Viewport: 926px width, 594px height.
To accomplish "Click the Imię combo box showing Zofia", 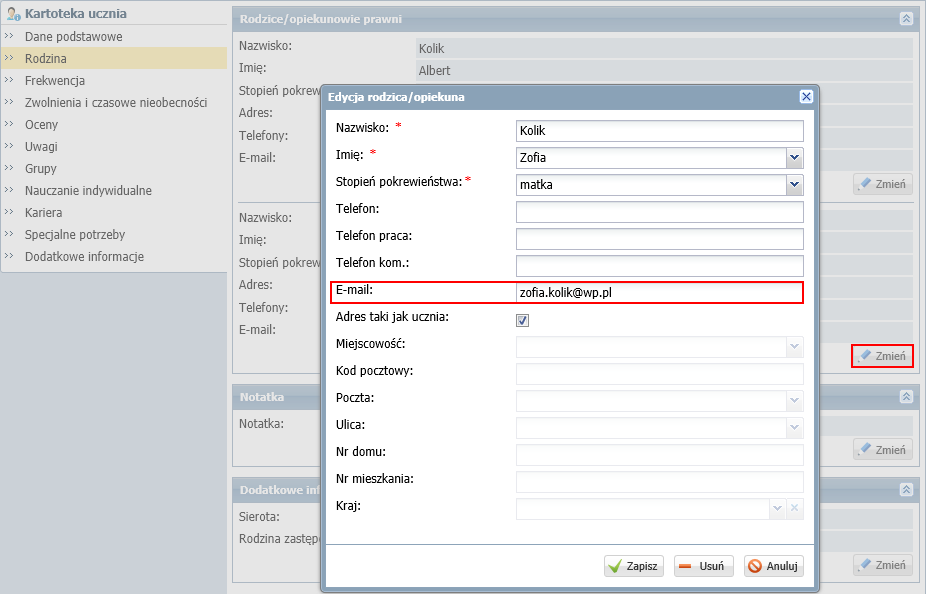I will pos(651,158).
